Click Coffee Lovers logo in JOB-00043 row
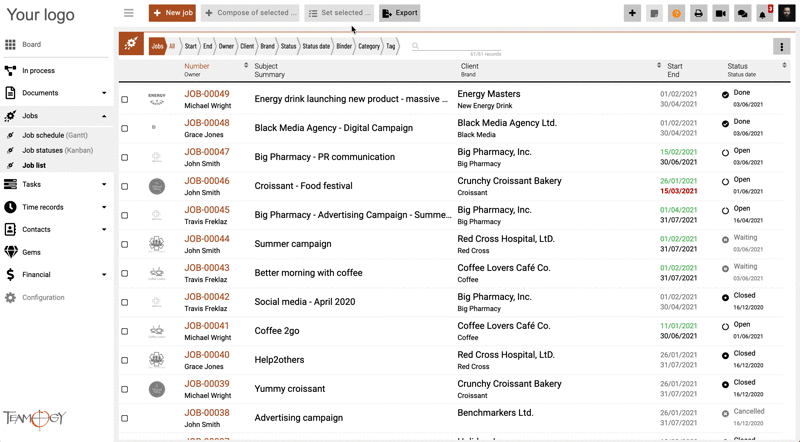Viewport: 800px width, 442px height. coord(157,273)
